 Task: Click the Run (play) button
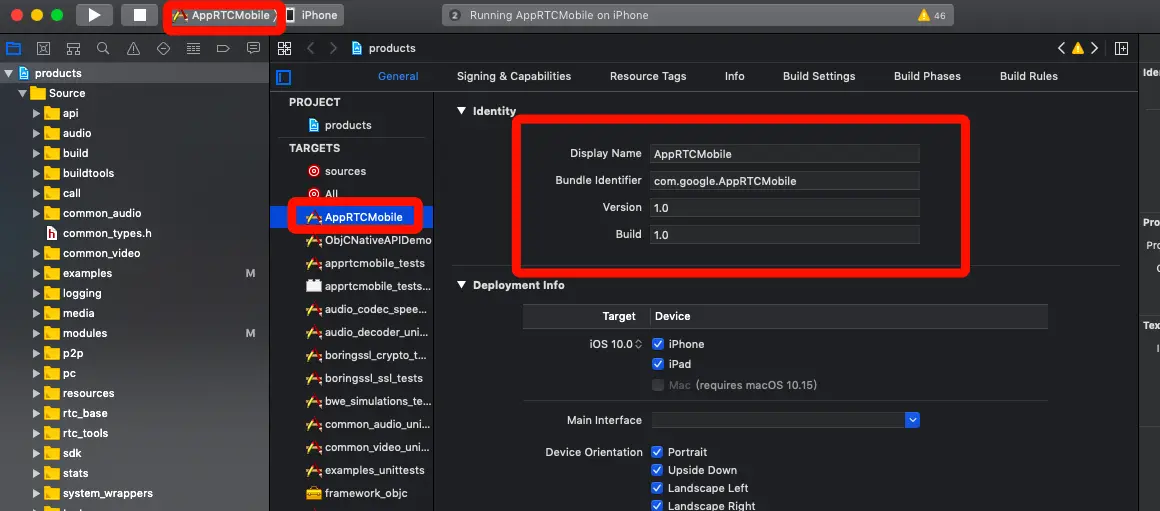coord(94,15)
